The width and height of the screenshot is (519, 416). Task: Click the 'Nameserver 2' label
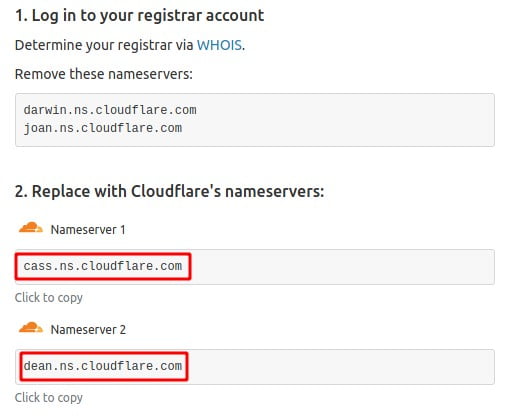(88, 330)
